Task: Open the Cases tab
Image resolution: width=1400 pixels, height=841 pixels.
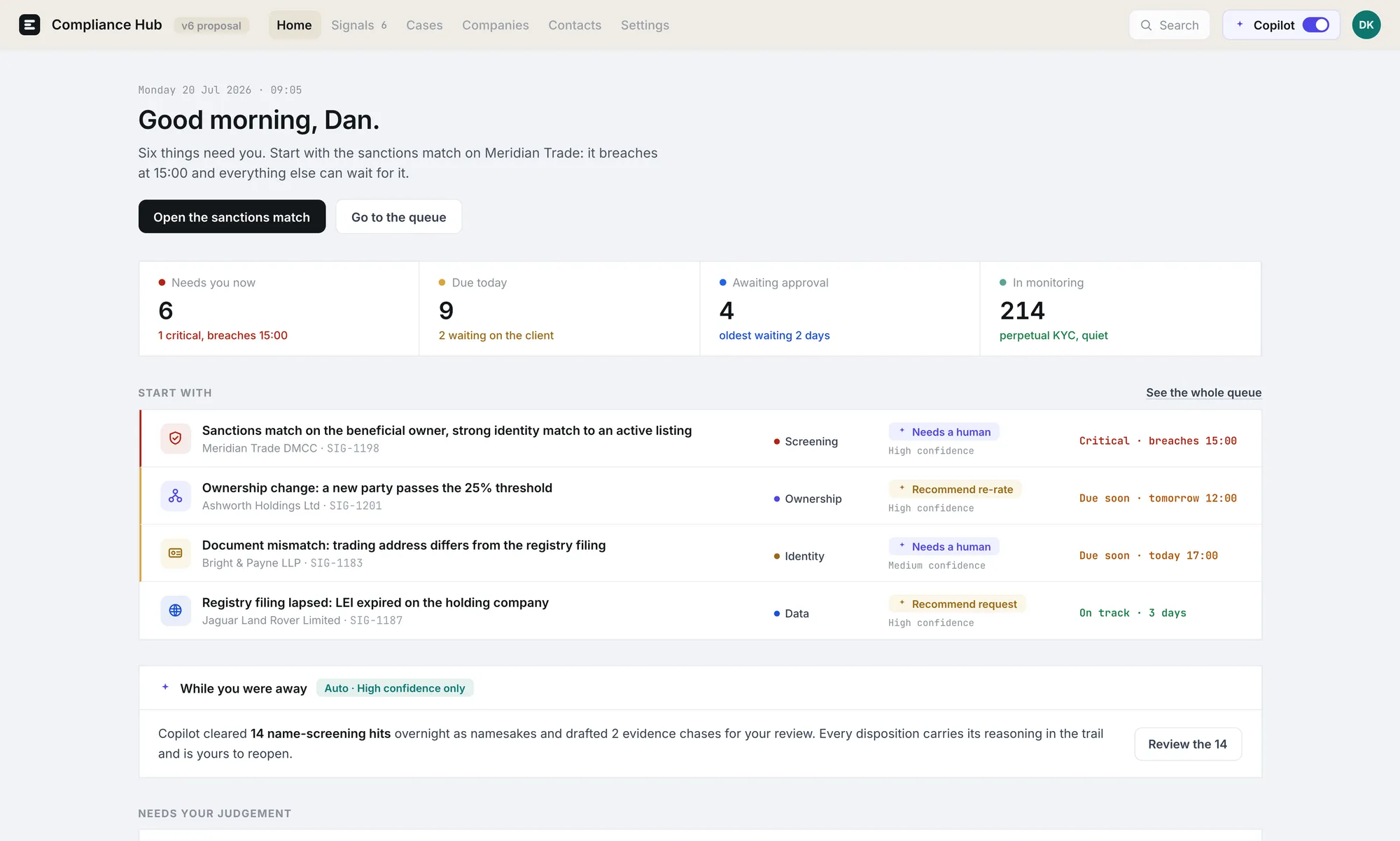Action: point(424,25)
